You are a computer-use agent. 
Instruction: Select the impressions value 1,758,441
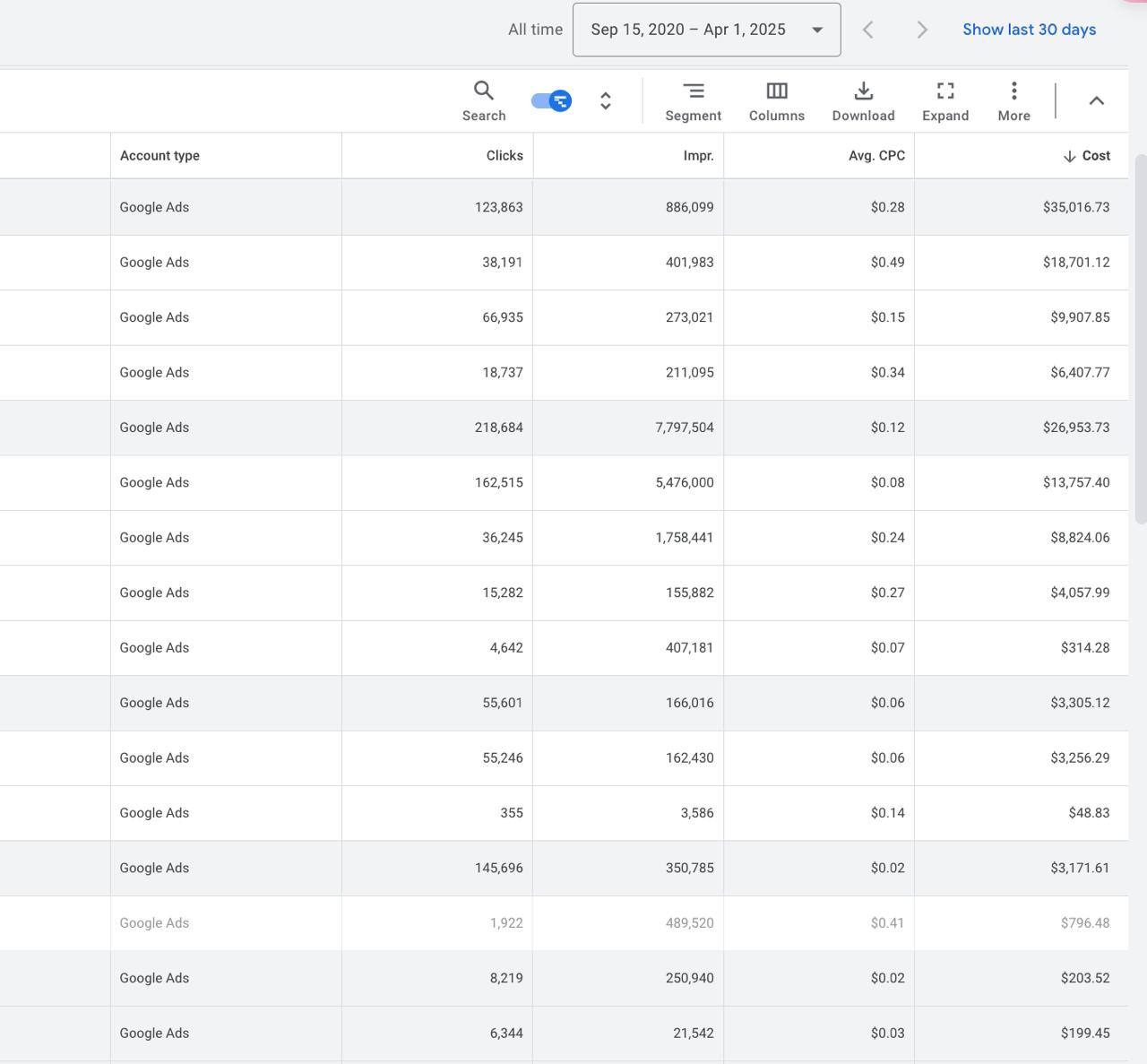(685, 538)
